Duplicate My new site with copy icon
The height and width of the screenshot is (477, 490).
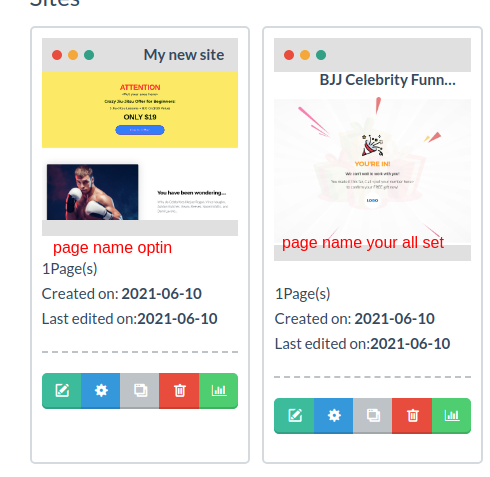(140, 390)
